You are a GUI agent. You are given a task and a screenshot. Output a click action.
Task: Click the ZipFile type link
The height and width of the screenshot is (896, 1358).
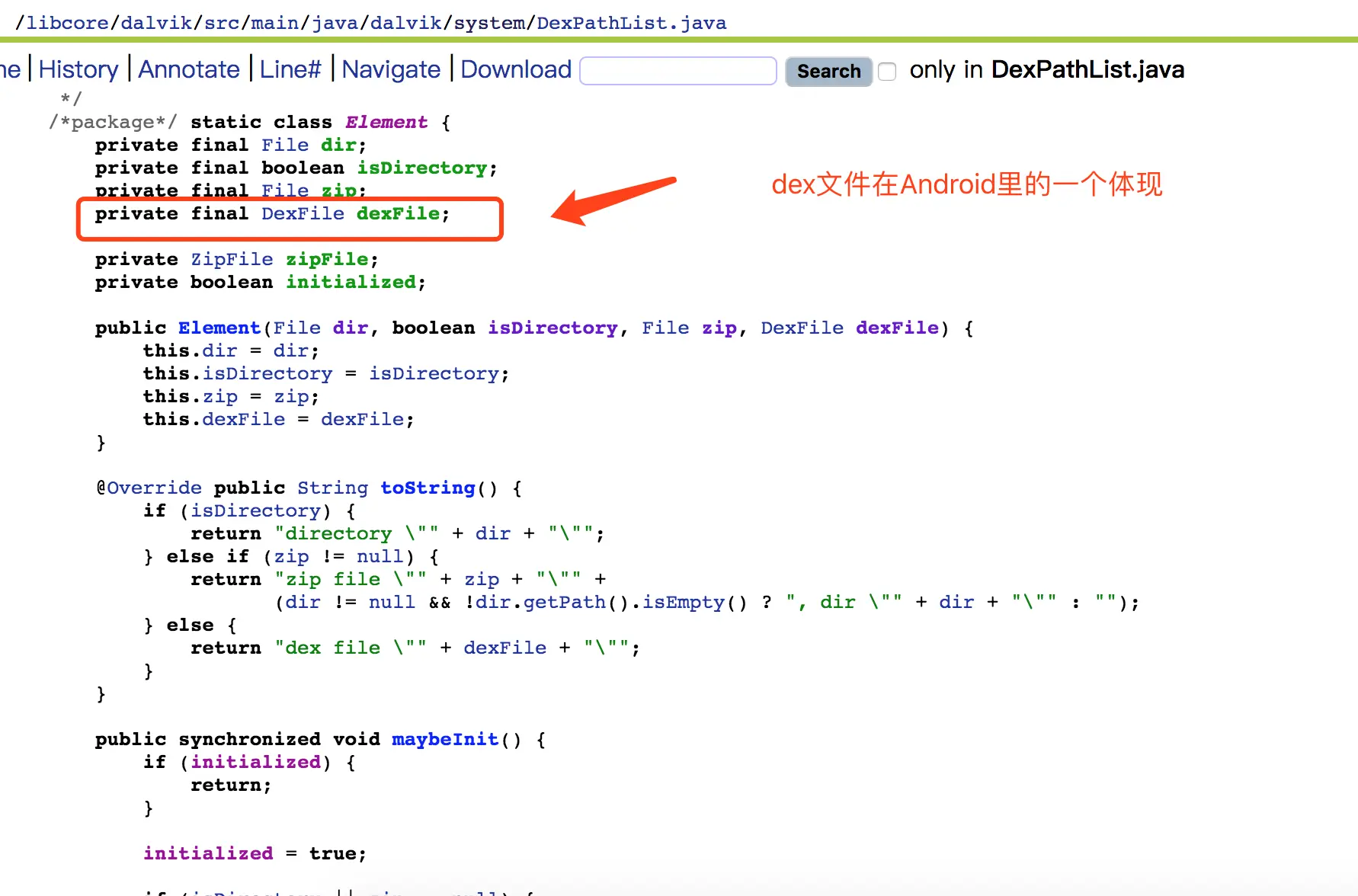point(232,259)
